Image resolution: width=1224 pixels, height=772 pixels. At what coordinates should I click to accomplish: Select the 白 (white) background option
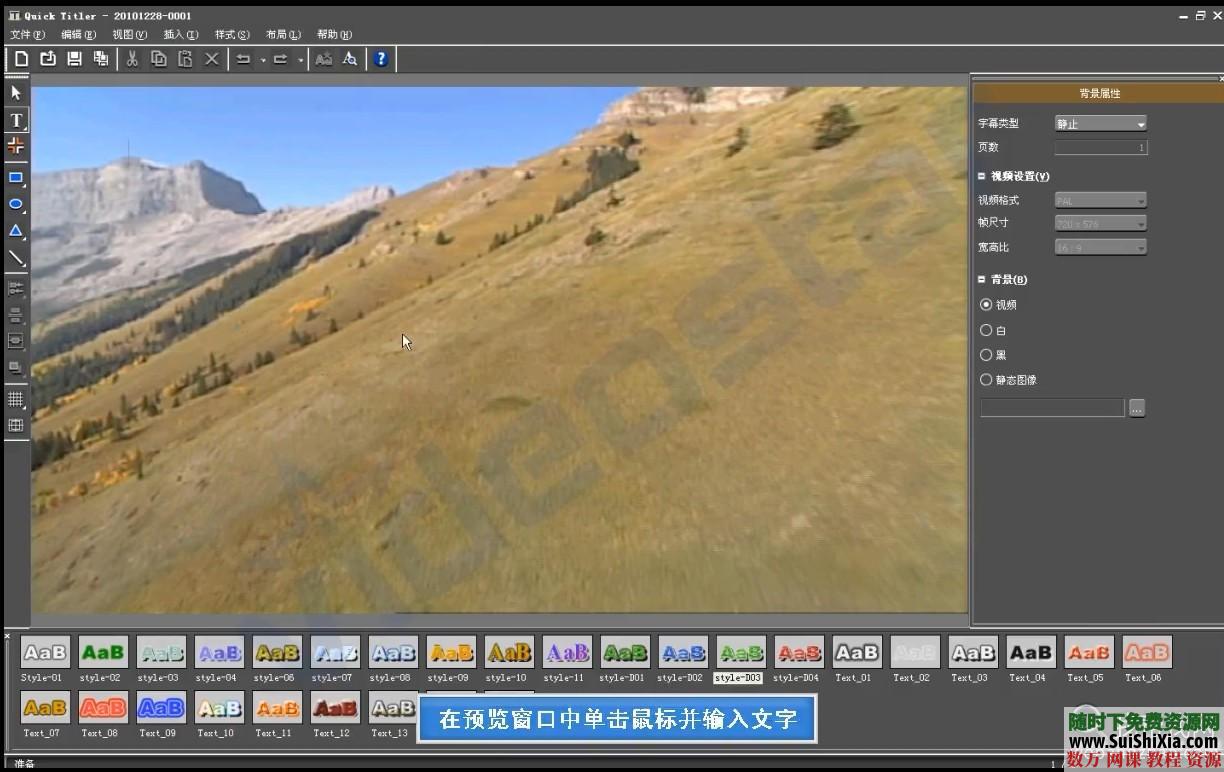click(986, 330)
